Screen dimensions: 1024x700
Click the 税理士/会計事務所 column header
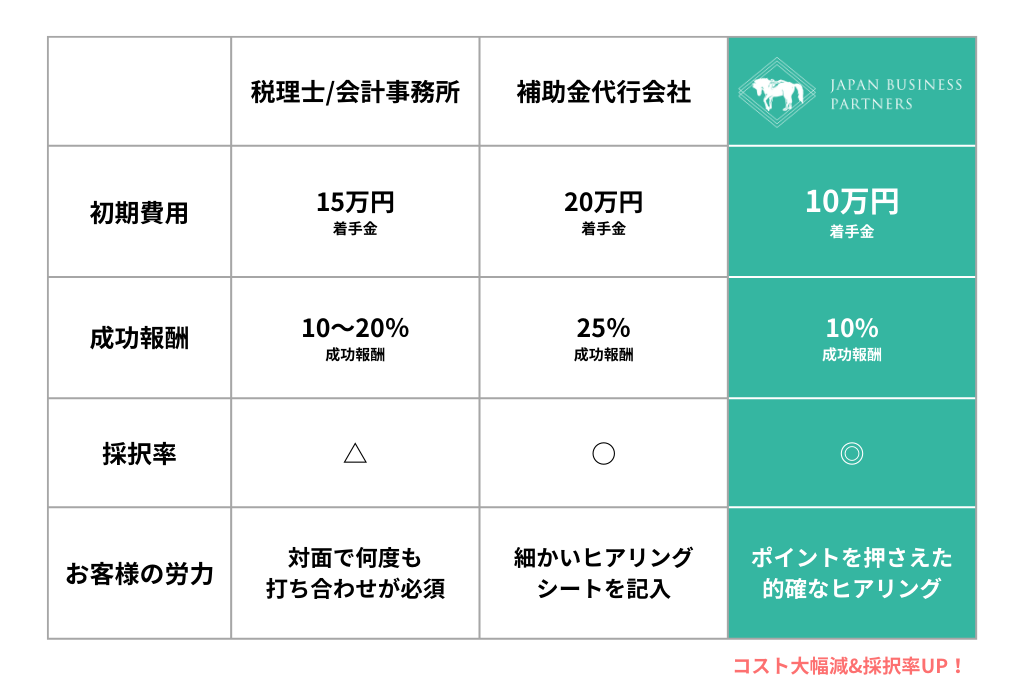coord(355,92)
